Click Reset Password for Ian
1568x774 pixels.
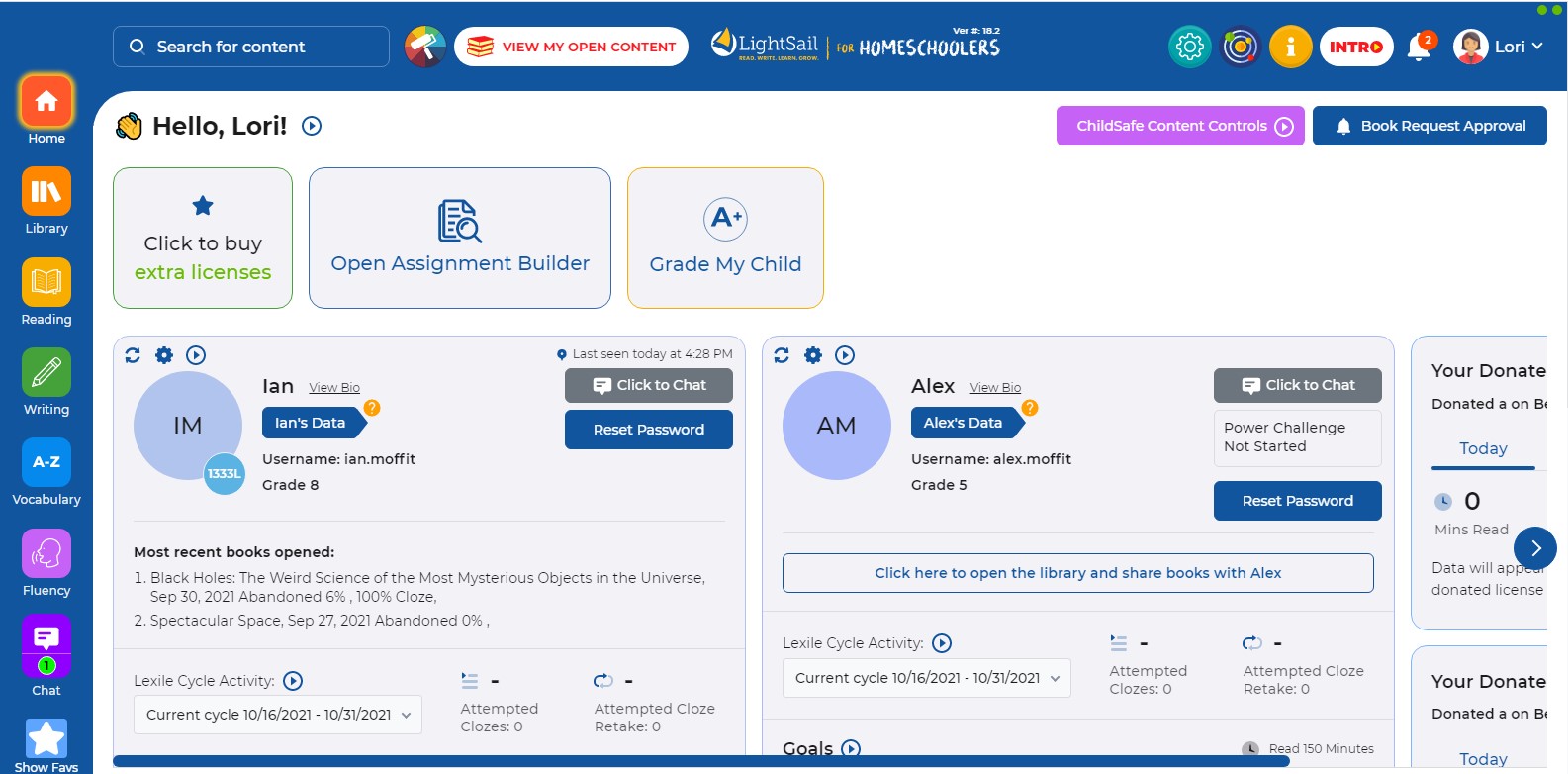point(648,430)
